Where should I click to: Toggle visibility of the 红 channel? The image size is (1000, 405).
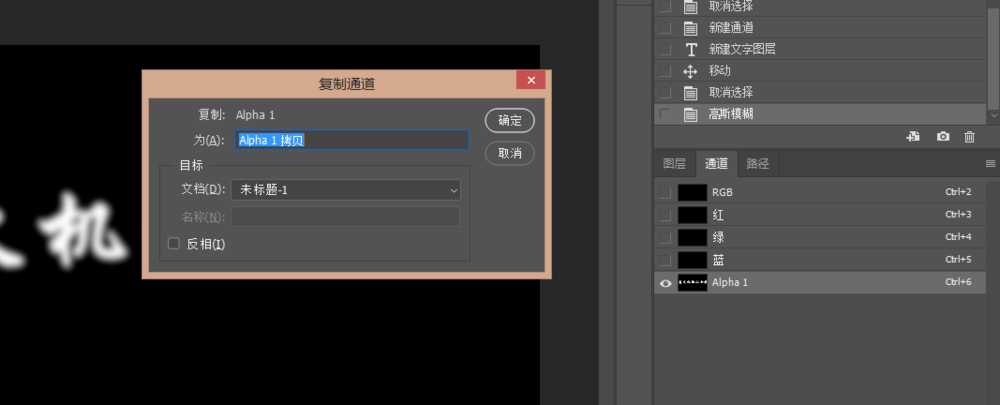pos(665,214)
